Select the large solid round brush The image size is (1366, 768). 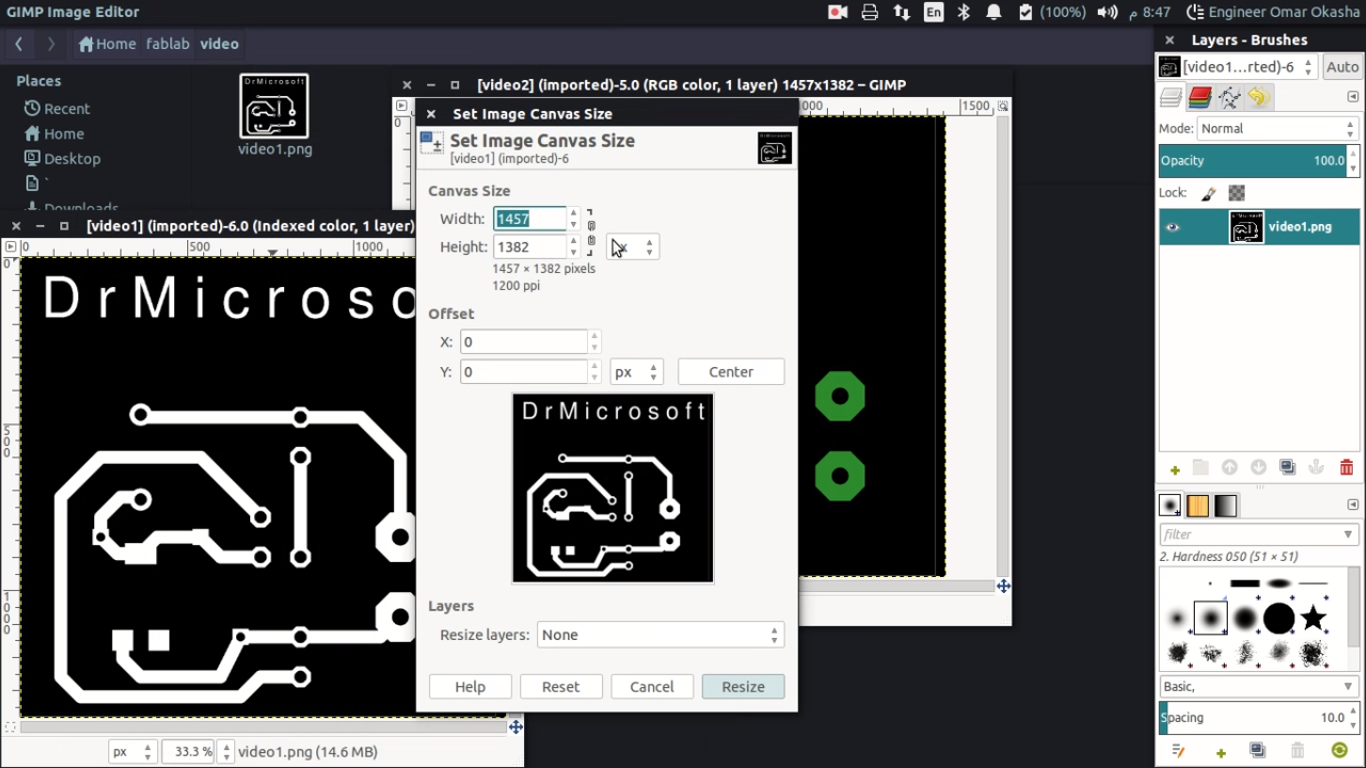click(1279, 619)
